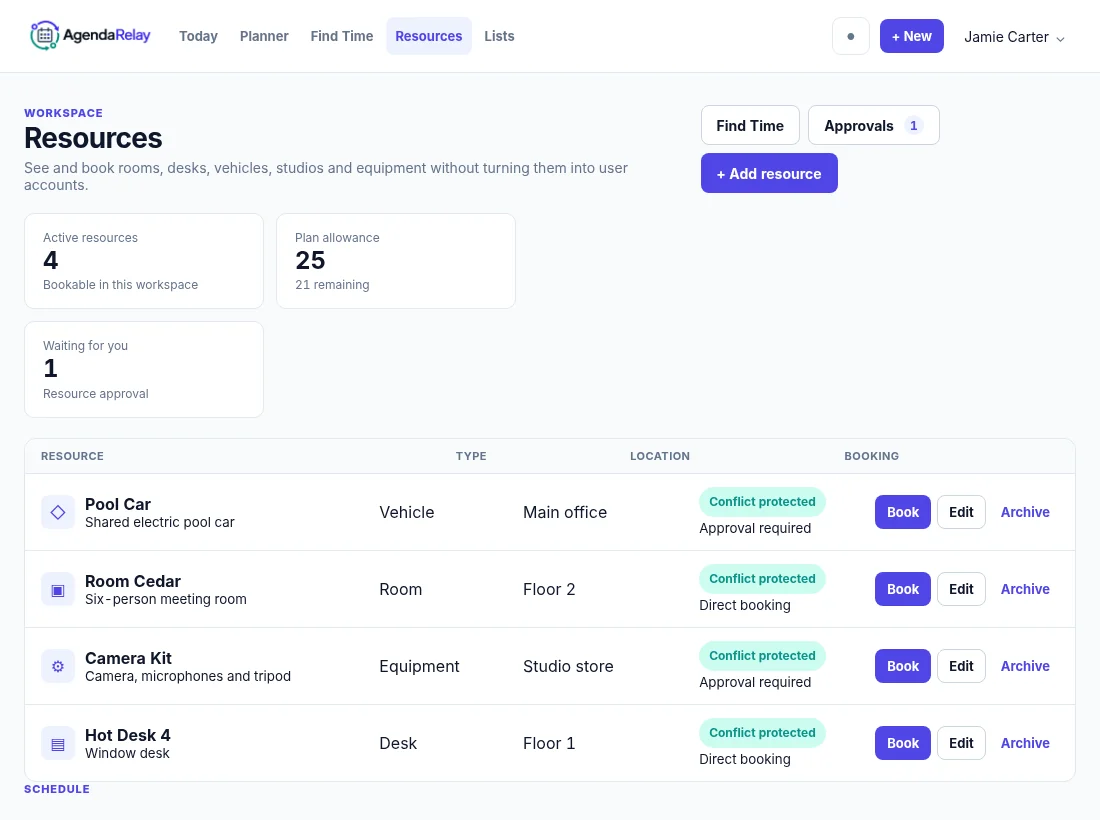Screen dimensions: 1100x820
Task: Click the Conflict protected badge for Hot Desk 4
Action: tap(763, 733)
